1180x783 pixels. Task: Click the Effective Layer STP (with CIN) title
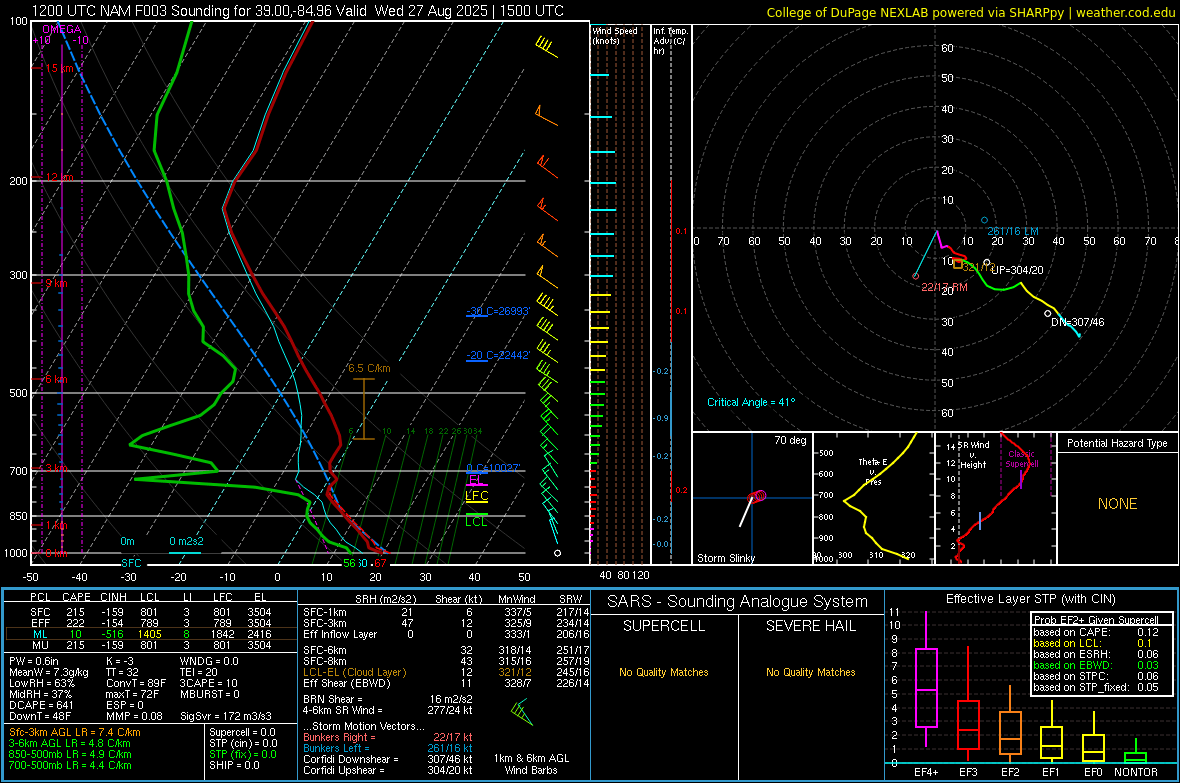point(1031,599)
